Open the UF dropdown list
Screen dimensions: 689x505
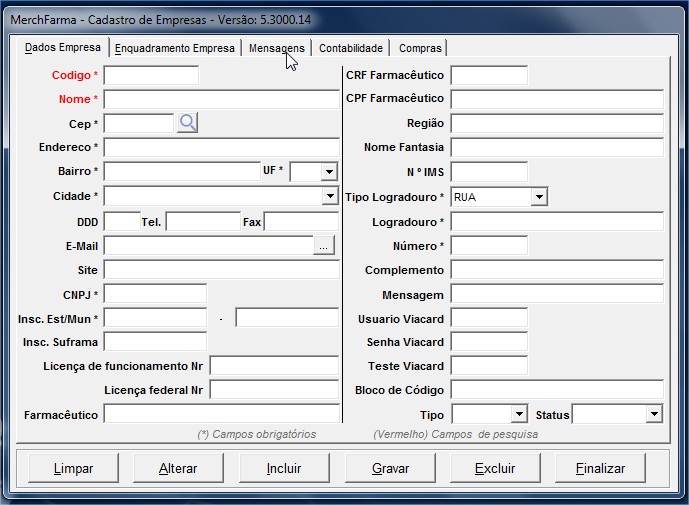(x=329, y=172)
